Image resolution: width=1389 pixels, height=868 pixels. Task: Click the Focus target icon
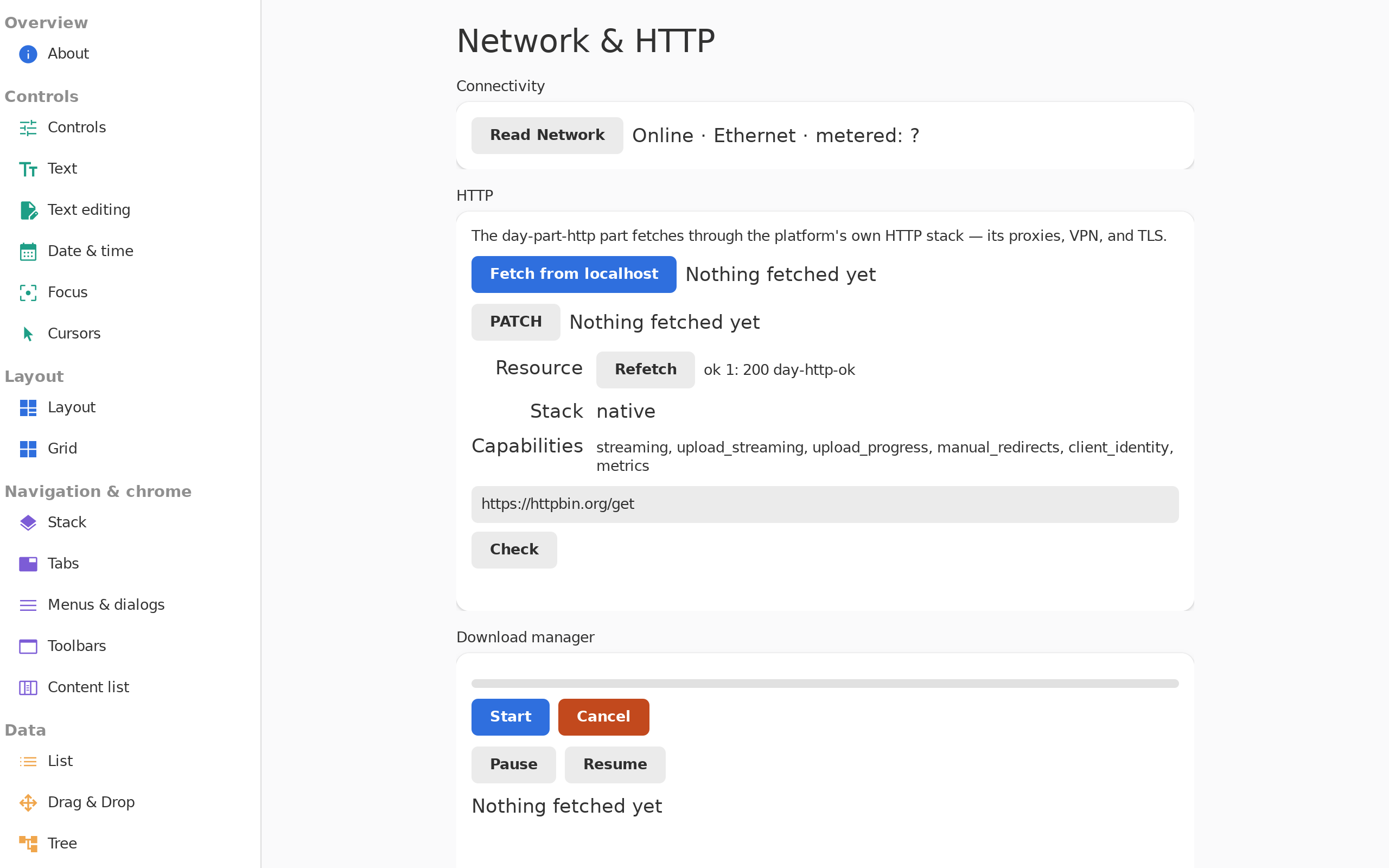[28, 293]
